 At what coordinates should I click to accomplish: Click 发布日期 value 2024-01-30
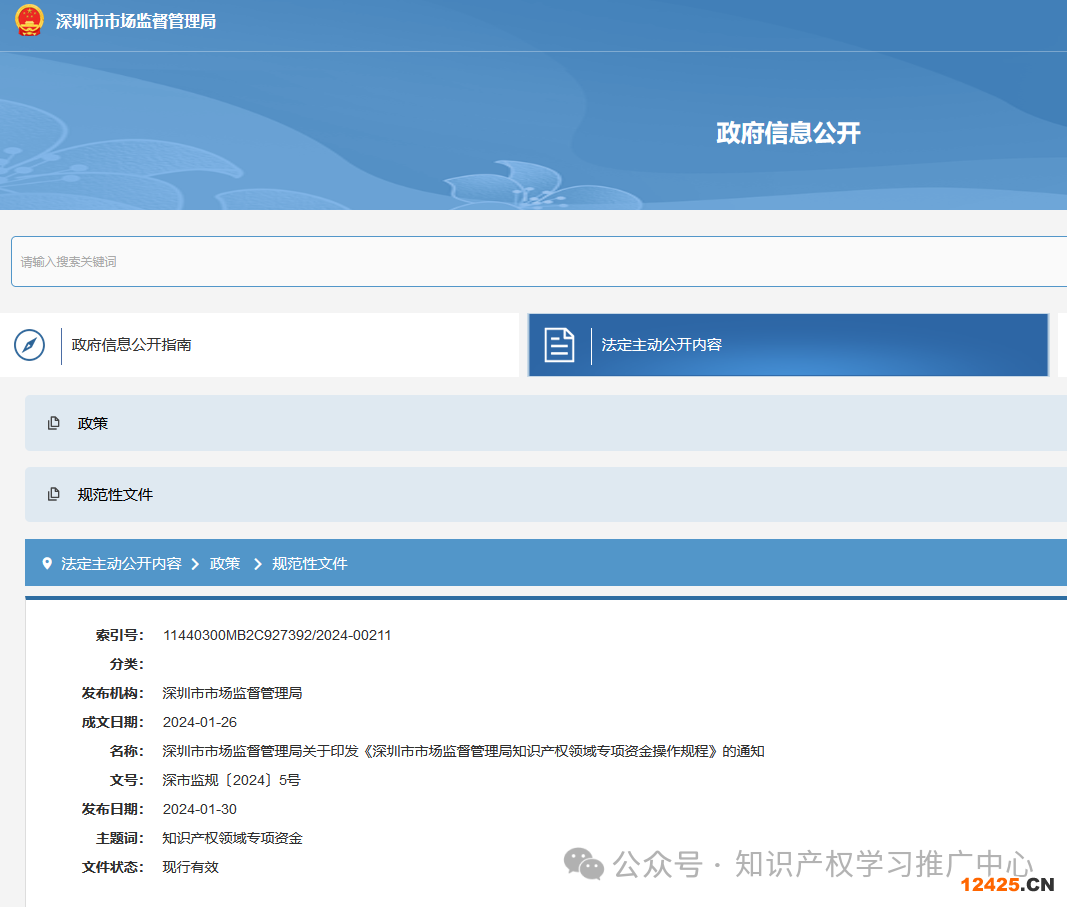[199, 809]
